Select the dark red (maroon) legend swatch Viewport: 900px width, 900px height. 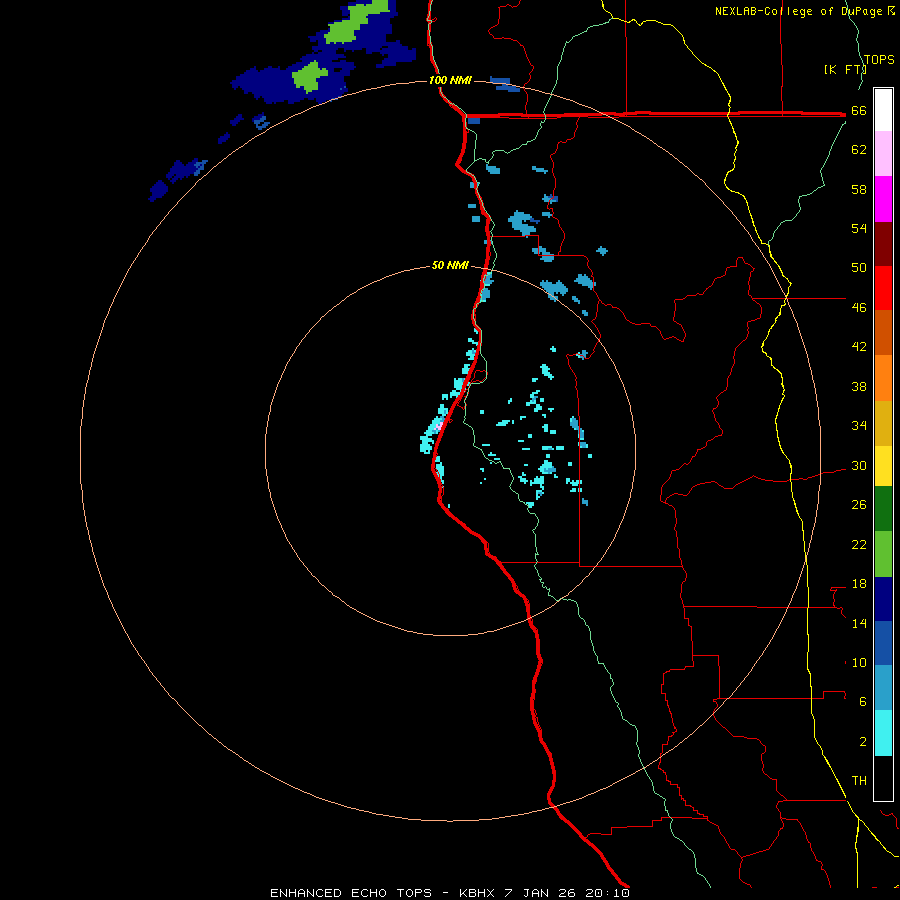point(883,243)
